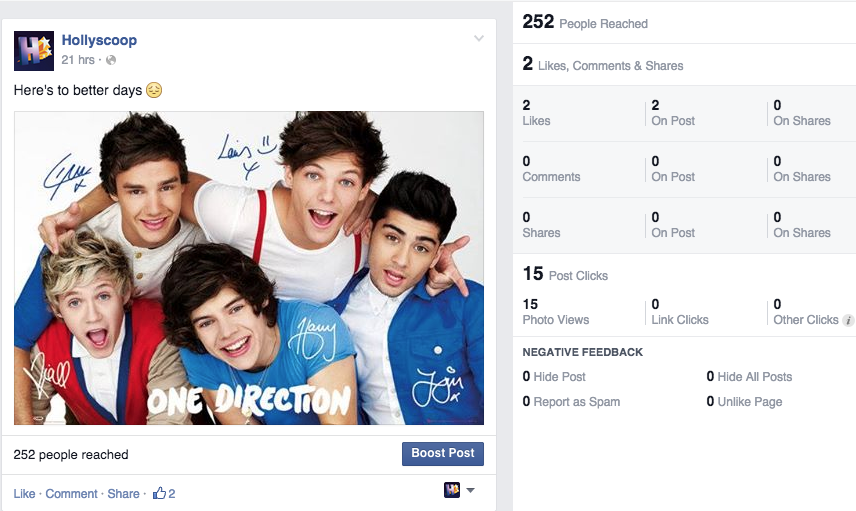Select the 15 Post Clicks heading

[565, 274]
